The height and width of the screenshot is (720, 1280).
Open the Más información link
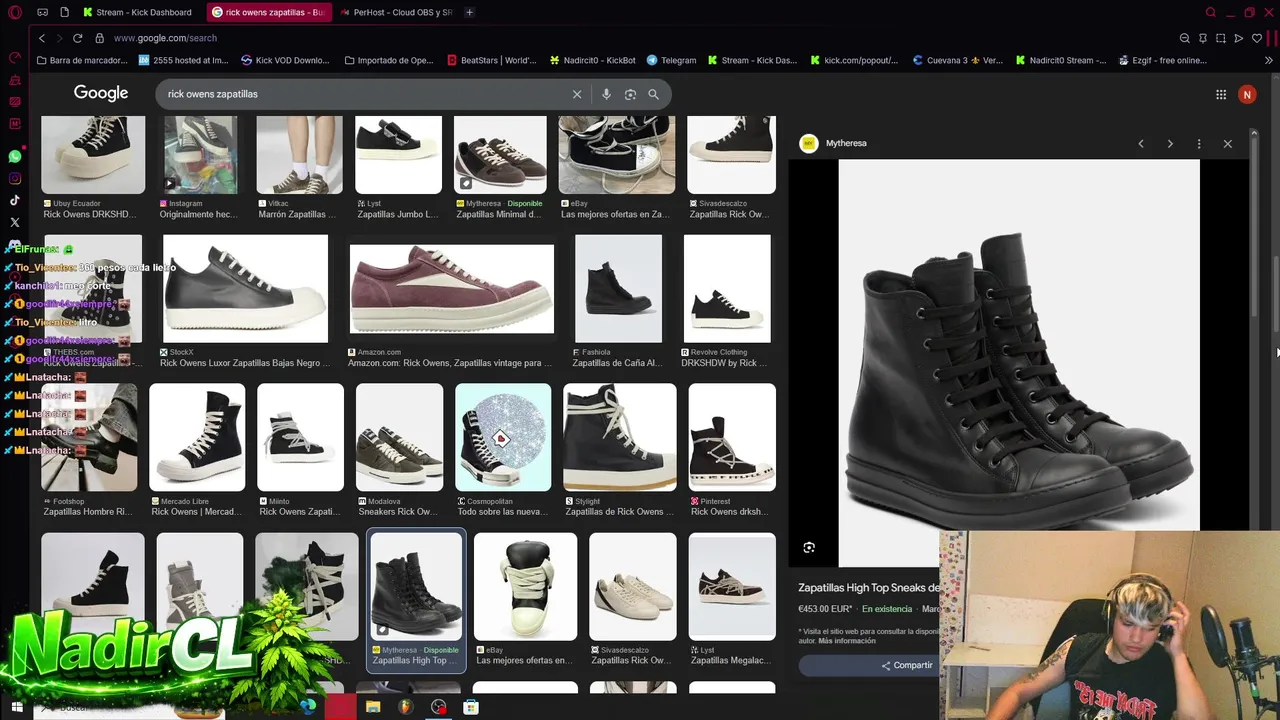[x=846, y=641]
